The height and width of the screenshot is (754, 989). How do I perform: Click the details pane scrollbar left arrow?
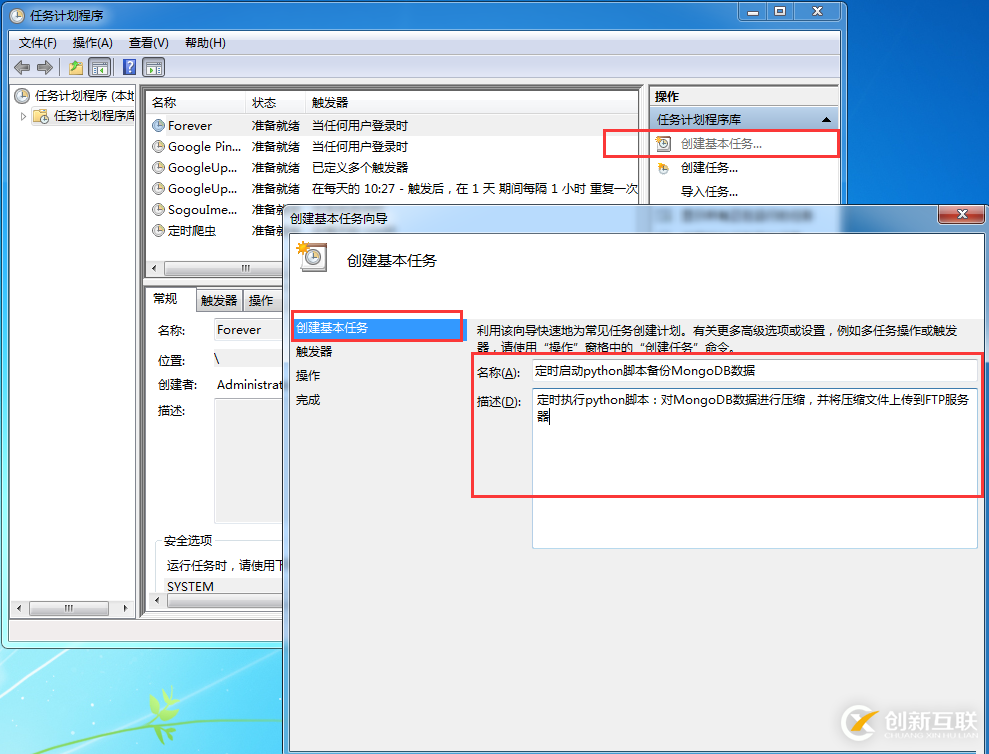click(158, 600)
